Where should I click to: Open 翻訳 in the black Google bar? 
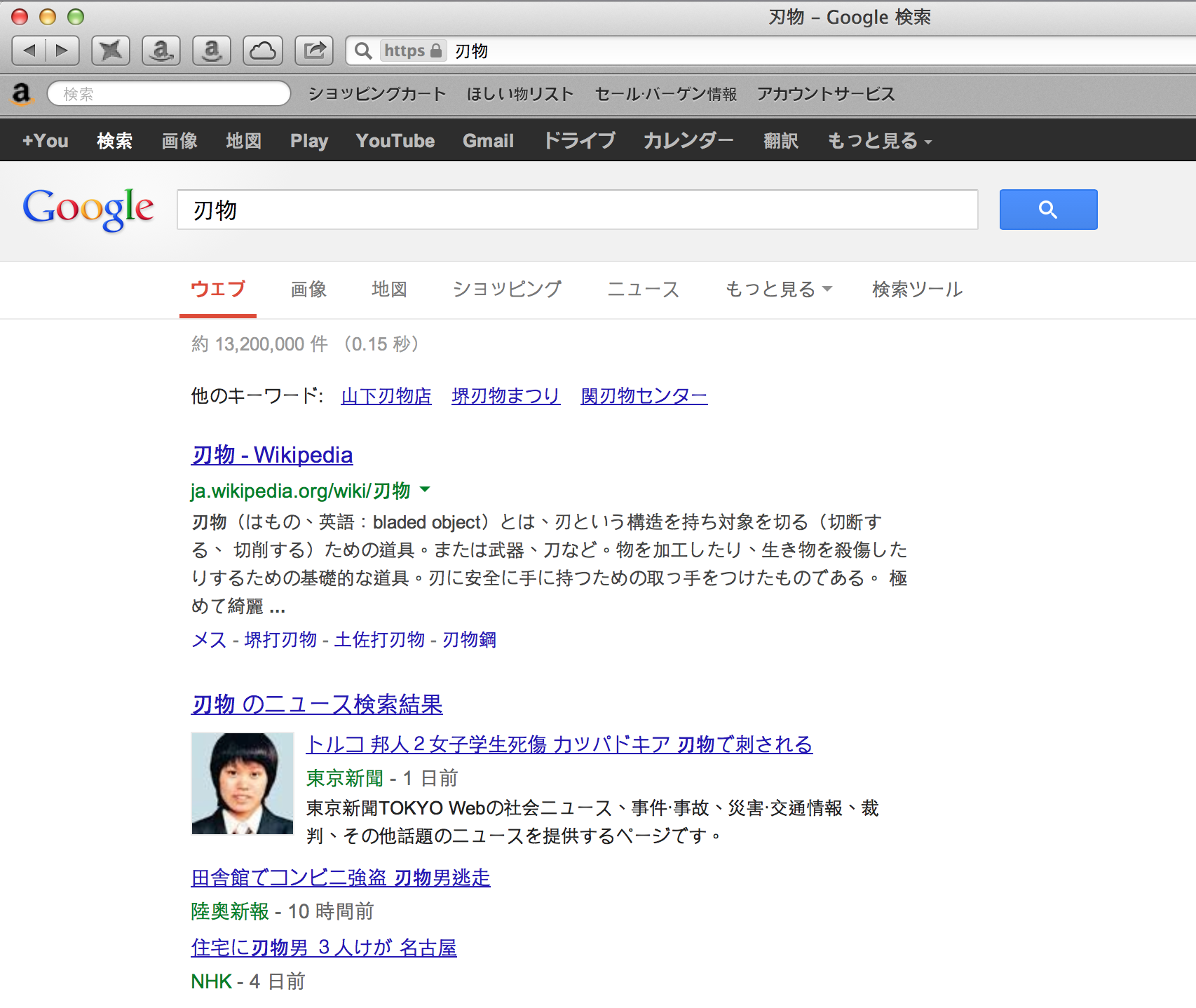781,141
